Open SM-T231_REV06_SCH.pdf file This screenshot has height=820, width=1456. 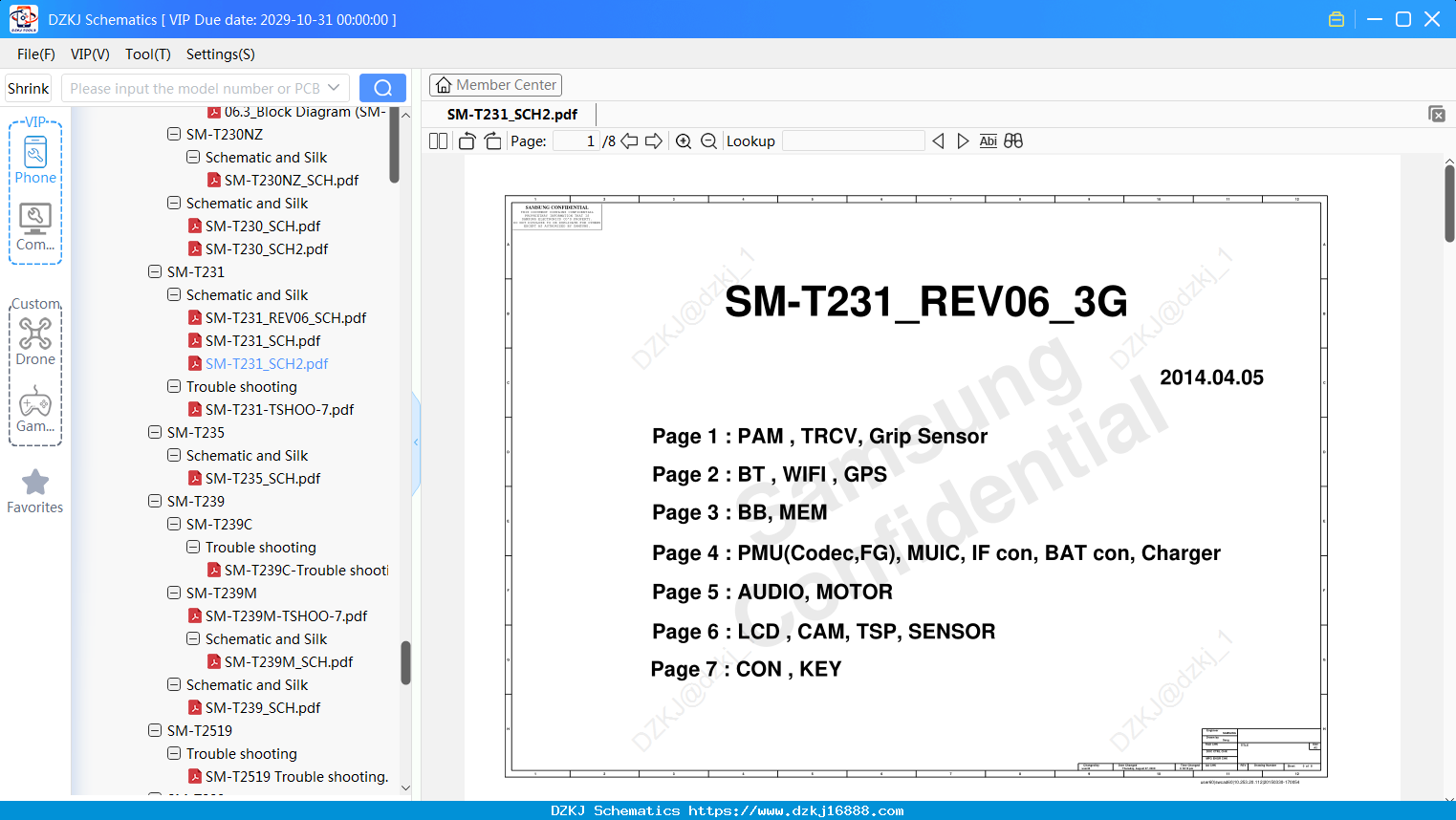(286, 317)
